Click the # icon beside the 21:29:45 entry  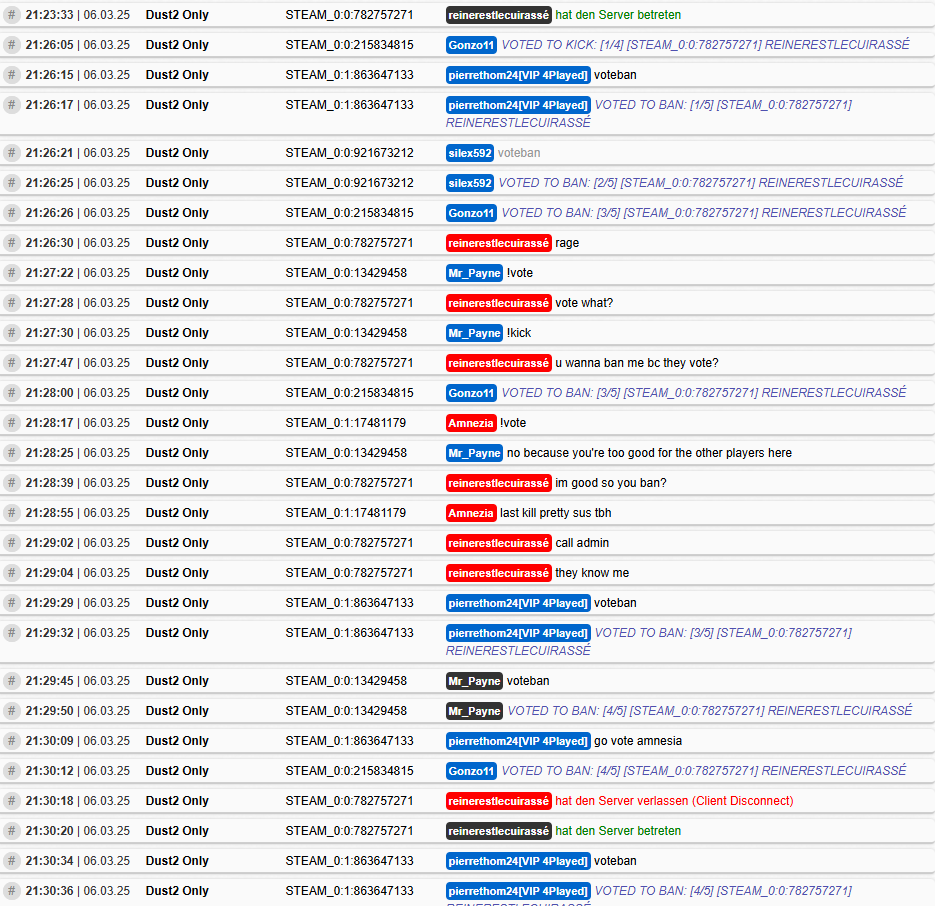12,681
